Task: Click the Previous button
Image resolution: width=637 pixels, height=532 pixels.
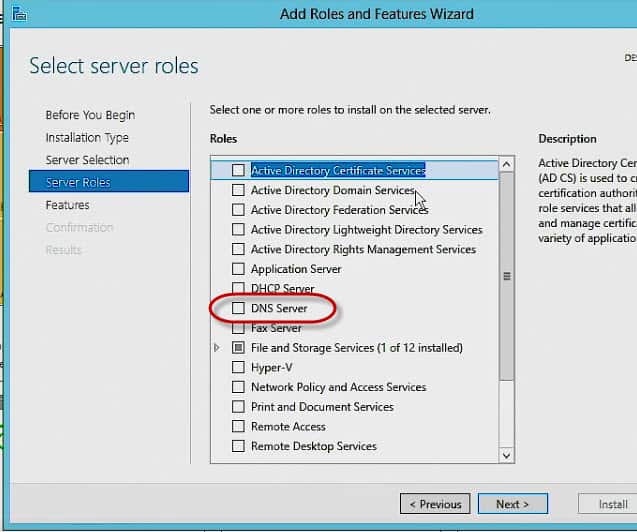Action: click(435, 504)
